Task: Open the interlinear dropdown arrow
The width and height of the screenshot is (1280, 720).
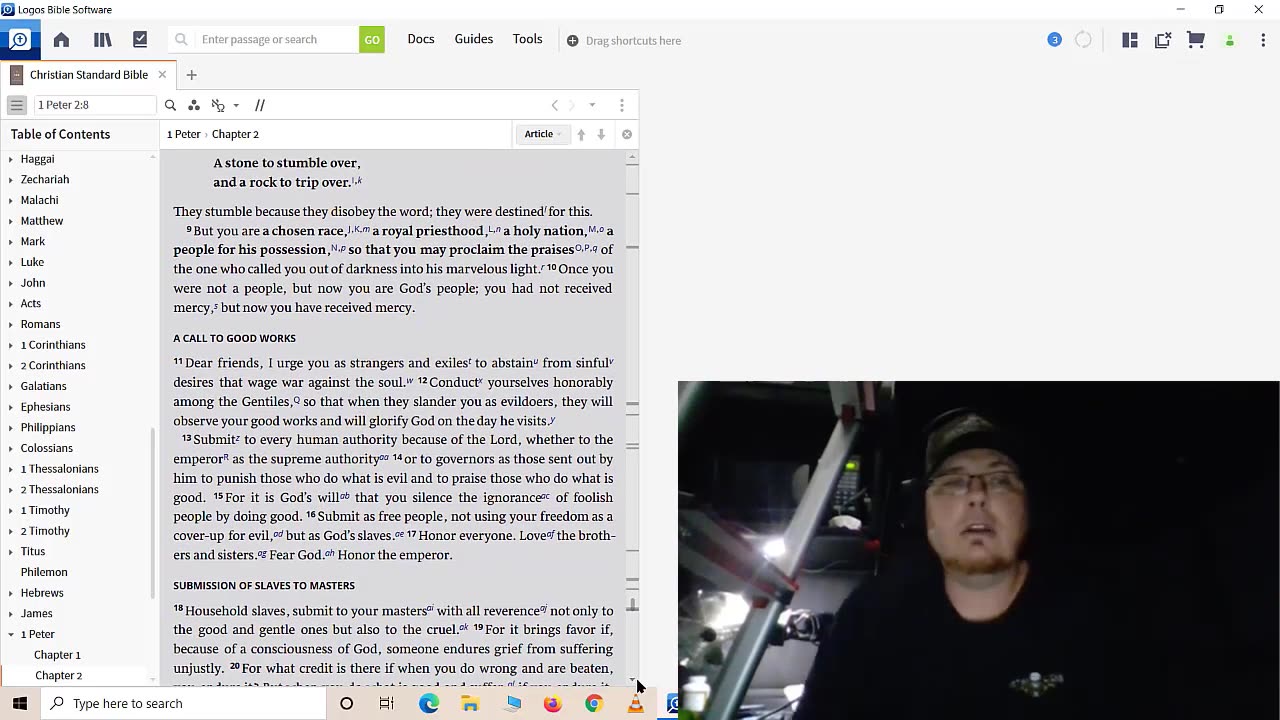Action: 236,105
